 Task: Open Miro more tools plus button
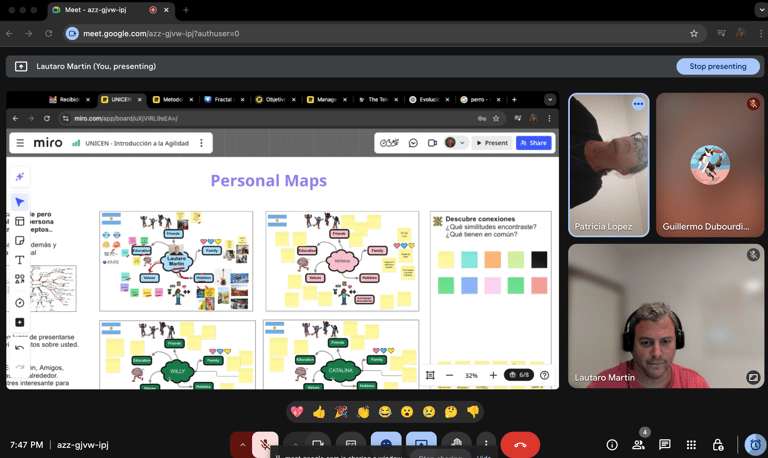click(20, 322)
